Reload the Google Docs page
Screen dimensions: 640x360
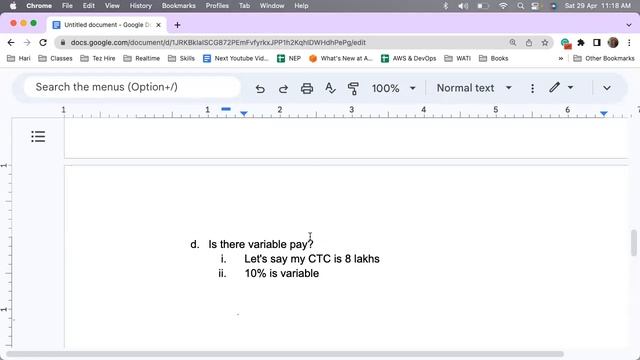pyautogui.click(x=43, y=42)
